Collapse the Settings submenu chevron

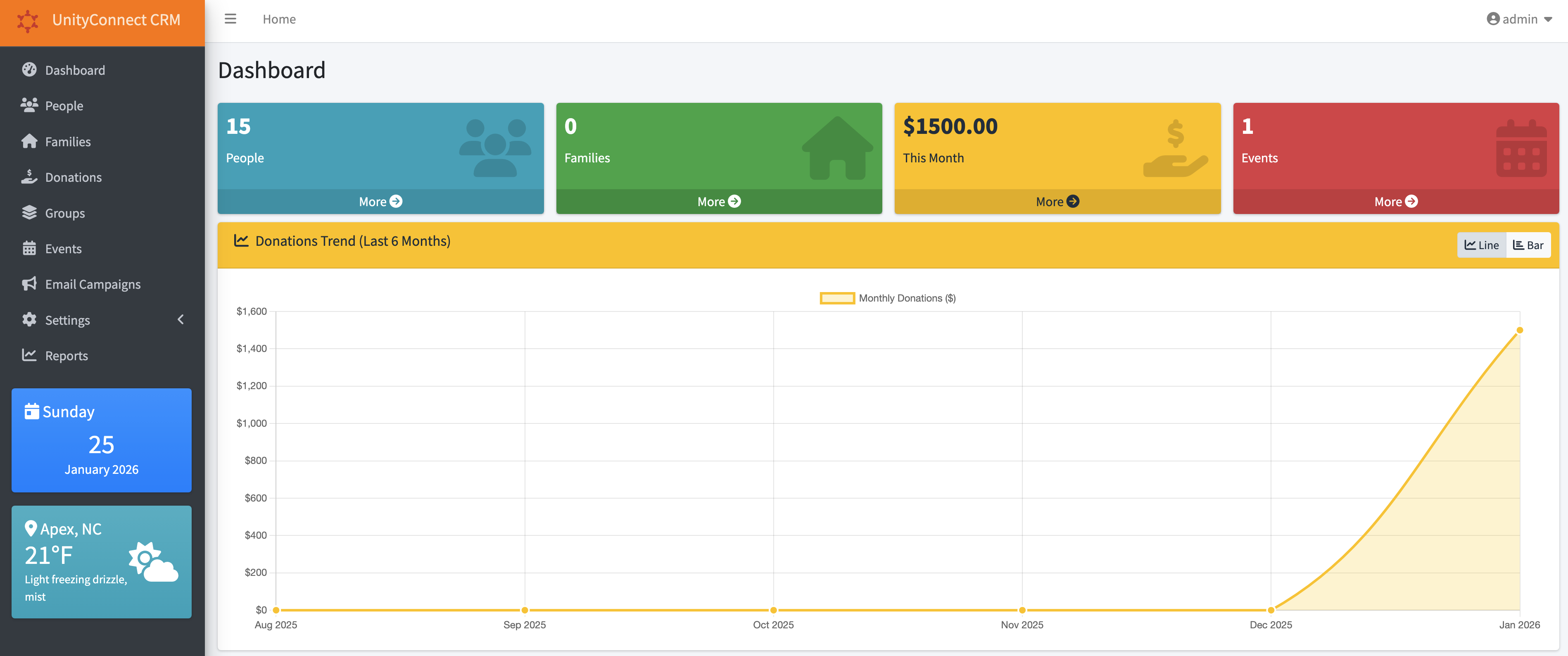[x=180, y=319]
